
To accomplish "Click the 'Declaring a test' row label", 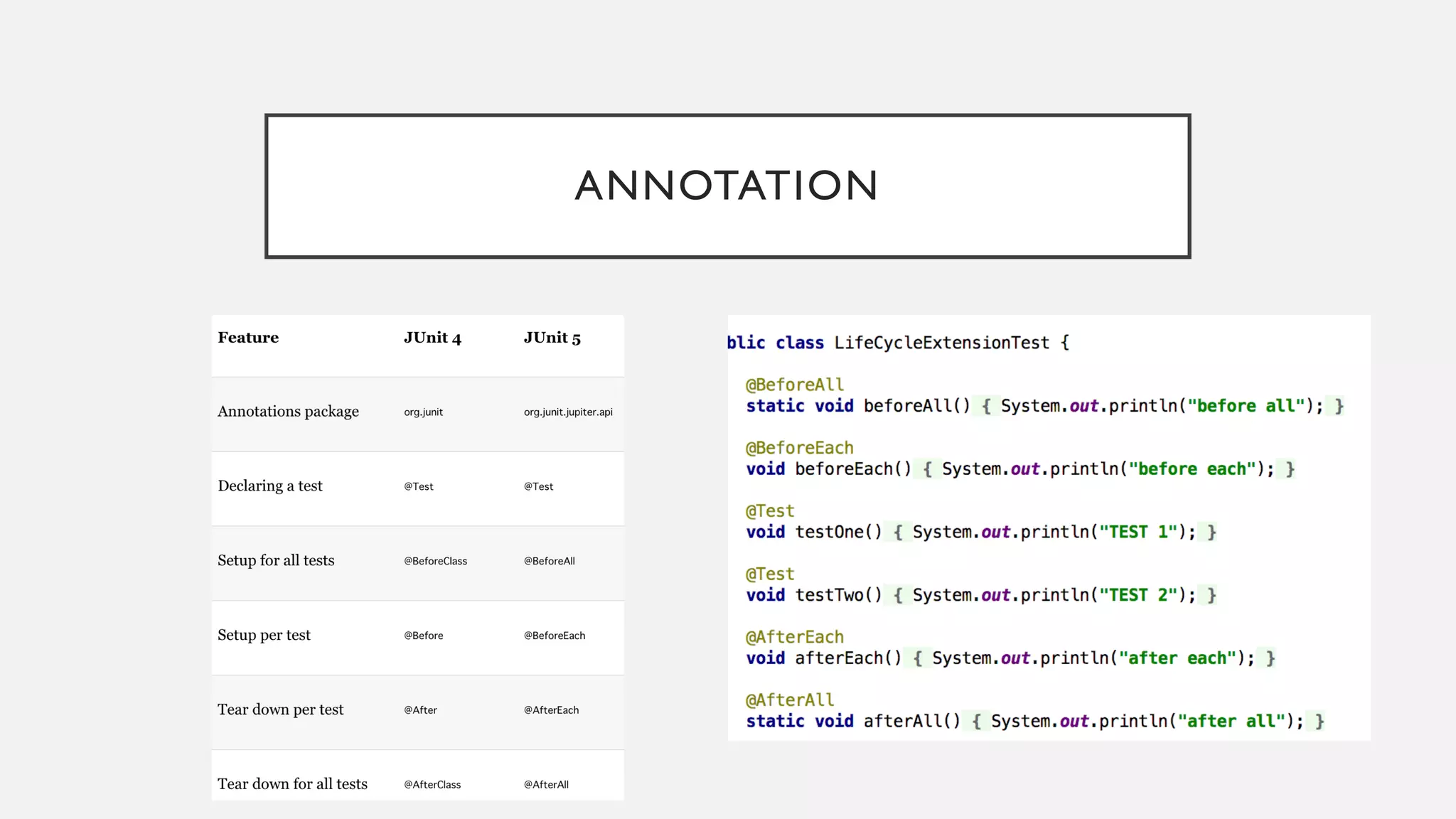I will point(270,486).
